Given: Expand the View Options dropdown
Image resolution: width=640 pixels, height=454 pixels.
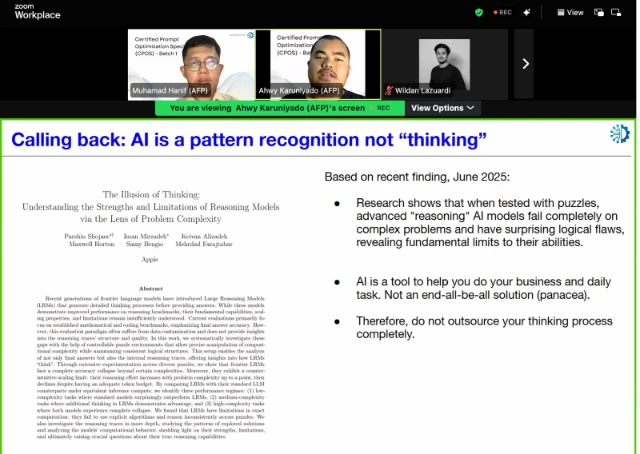Looking at the screenshot, I should point(442,108).
